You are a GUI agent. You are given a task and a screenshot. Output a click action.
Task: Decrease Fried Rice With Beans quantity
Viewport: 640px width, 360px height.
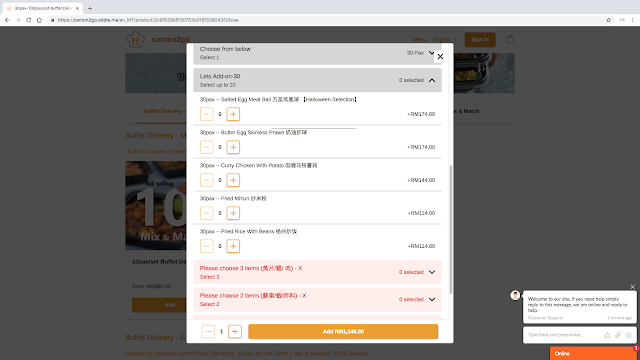point(207,246)
